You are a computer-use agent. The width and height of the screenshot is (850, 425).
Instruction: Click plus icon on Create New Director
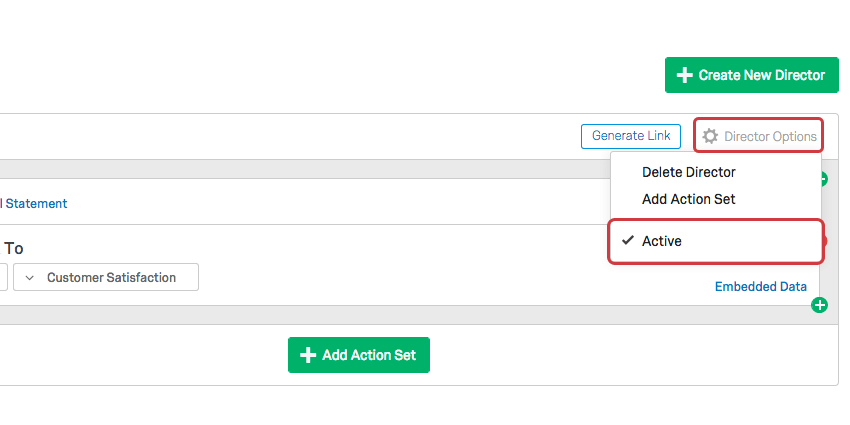click(x=685, y=75)
